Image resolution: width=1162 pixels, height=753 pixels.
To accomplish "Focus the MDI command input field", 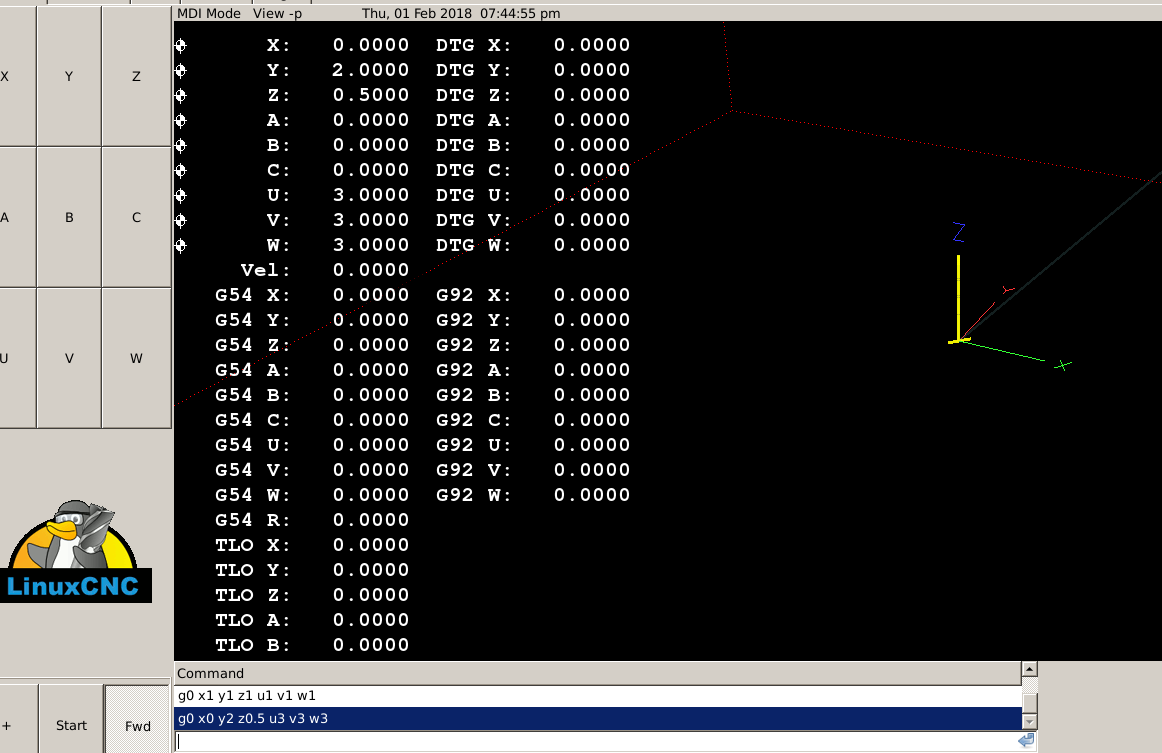I will (x=595, y=741).
